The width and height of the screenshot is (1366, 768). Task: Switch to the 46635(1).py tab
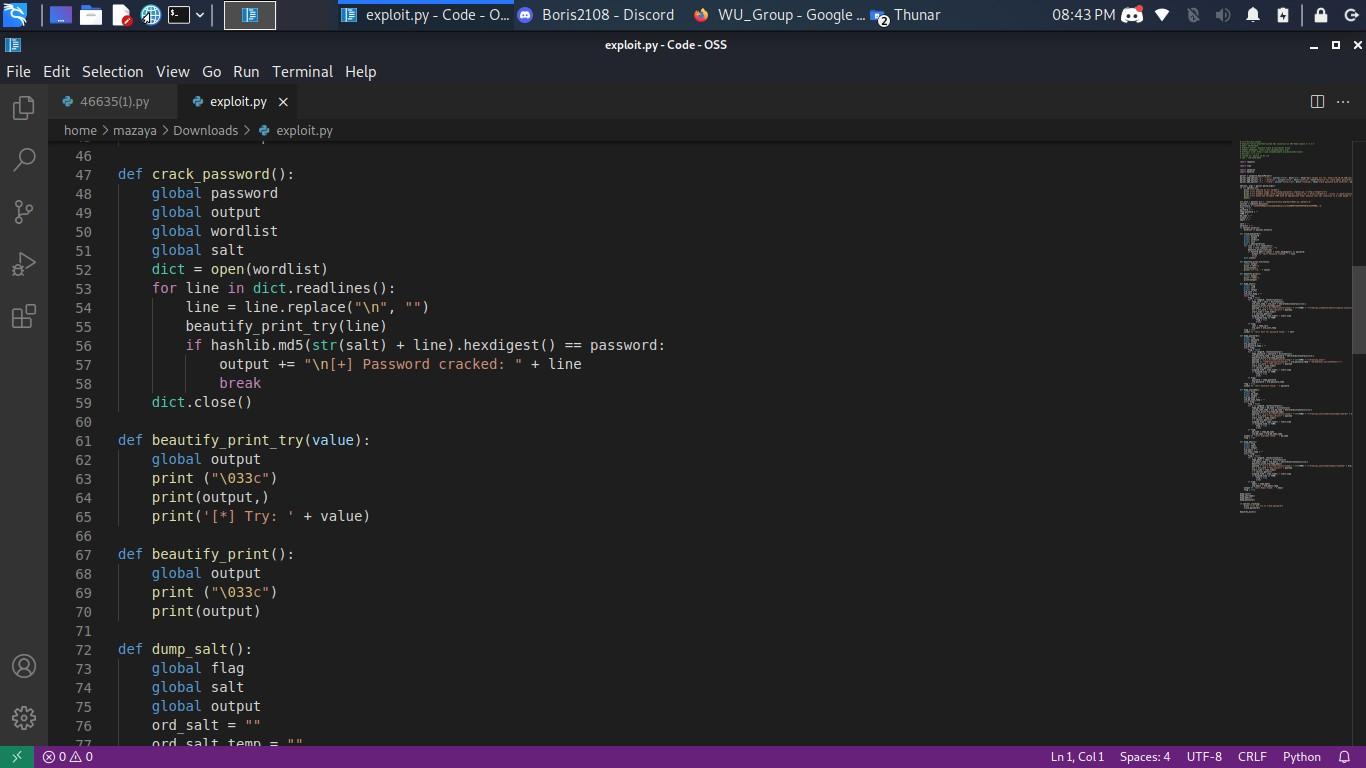[114, 101]
